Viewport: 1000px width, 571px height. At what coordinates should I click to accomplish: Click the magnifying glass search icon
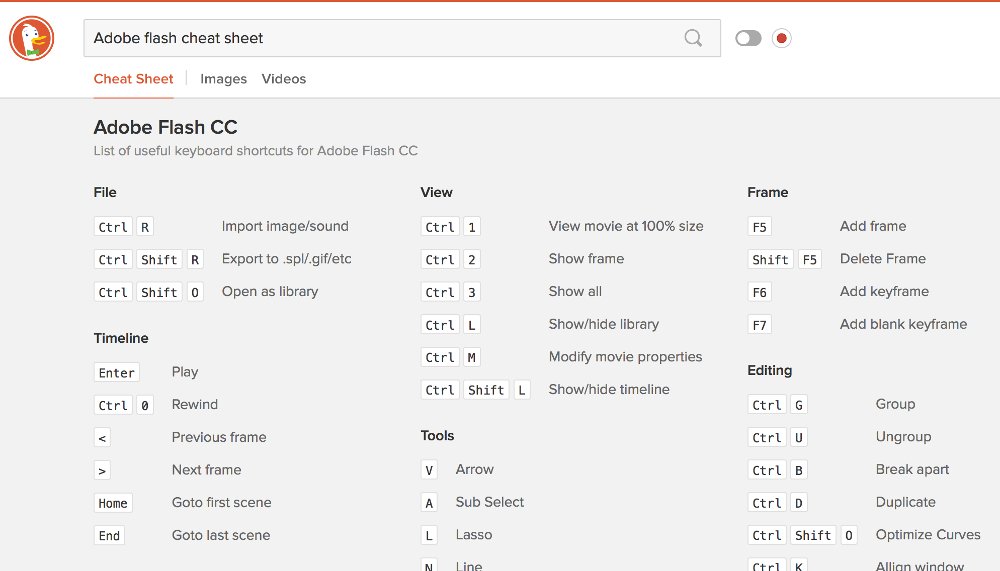tap(693, 38)
